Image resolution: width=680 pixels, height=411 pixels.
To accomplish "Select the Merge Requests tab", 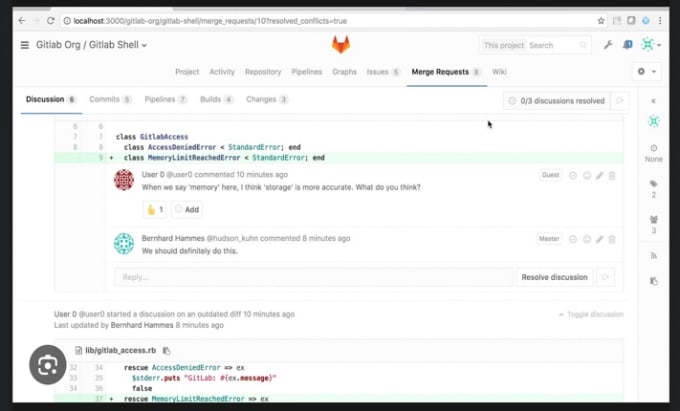I will 446,72.
